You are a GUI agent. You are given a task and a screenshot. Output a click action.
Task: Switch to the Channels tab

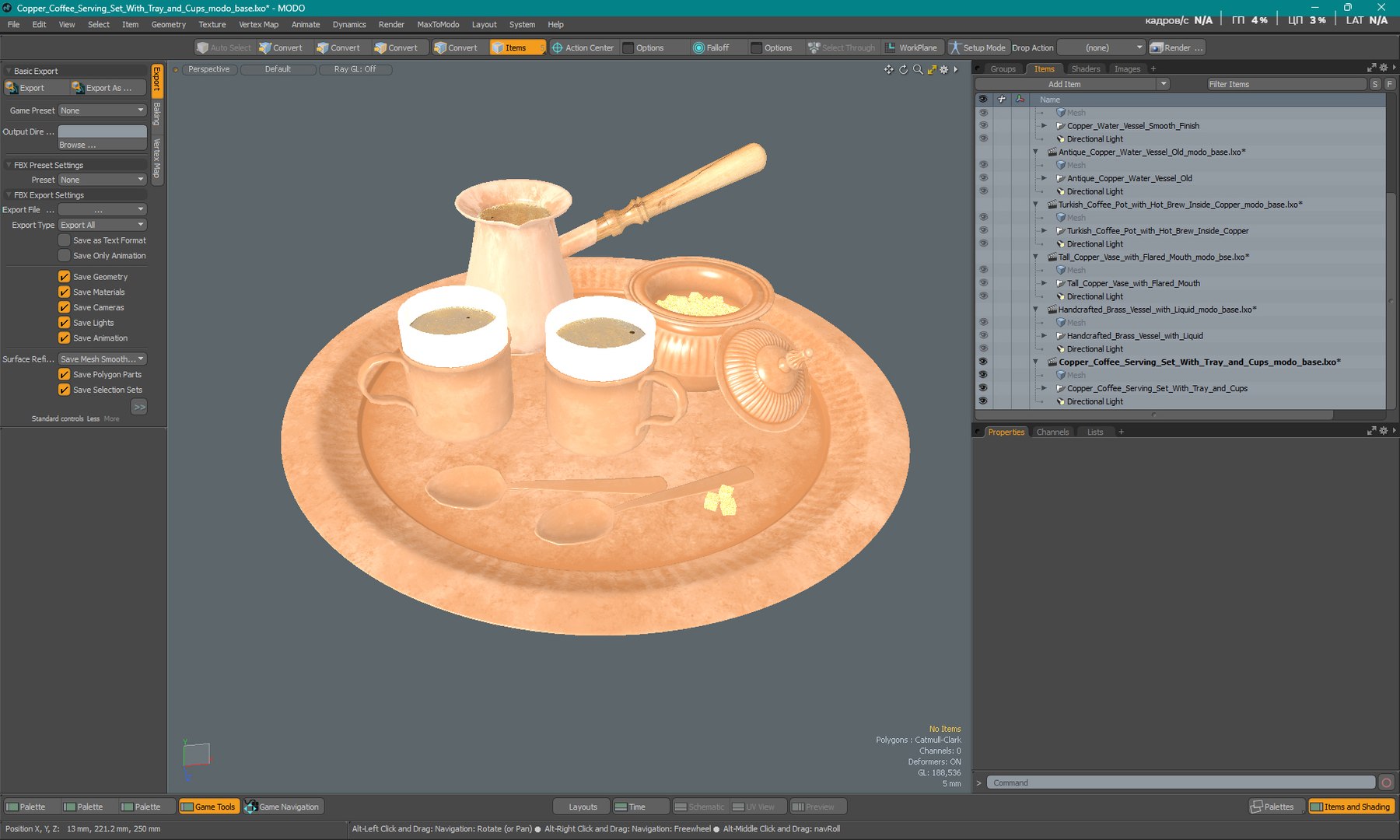click(x=1052, y=432)
